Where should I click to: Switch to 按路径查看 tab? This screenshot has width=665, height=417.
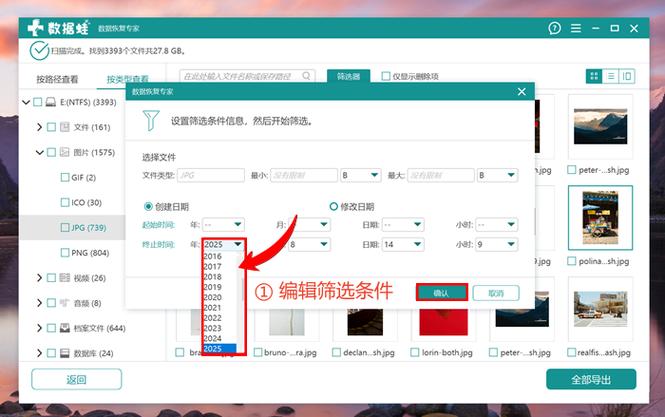57,79
